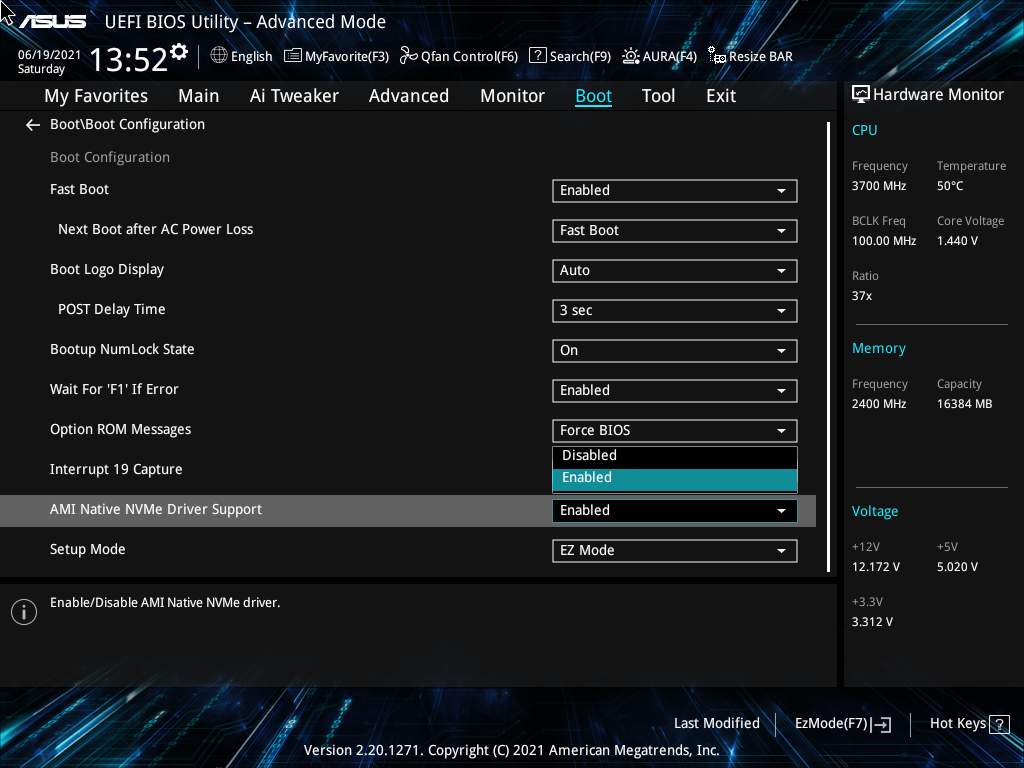Switch to EzMode with the F7 button
The image size is (1024, 768).
click(841, 723)
